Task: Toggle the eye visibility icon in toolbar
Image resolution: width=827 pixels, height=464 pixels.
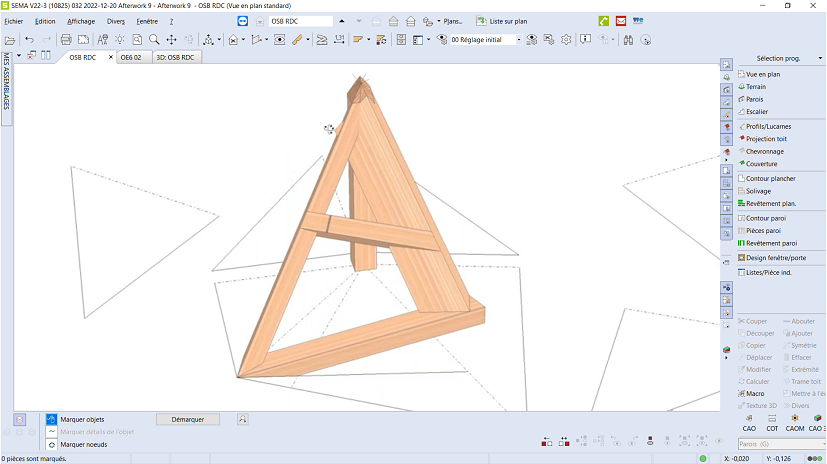Action: 279,40
